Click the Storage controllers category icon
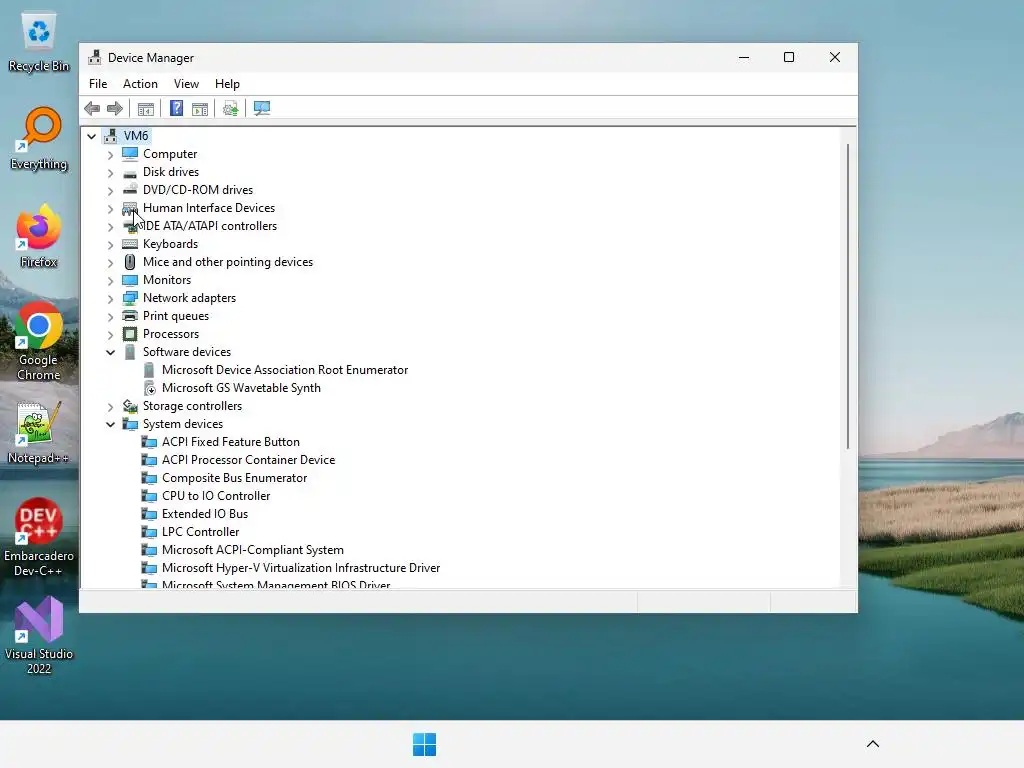 point(130,406)
